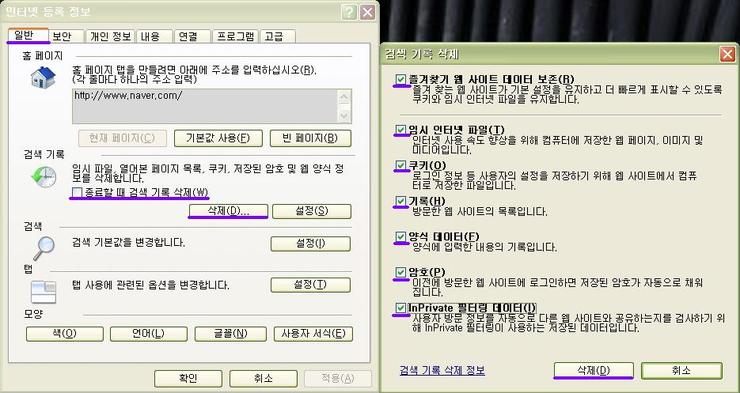The height and width of the screenshot is (393, 740).
Task: Click 삭제 button in delete history dialog
Action: (x=593, y=370)
